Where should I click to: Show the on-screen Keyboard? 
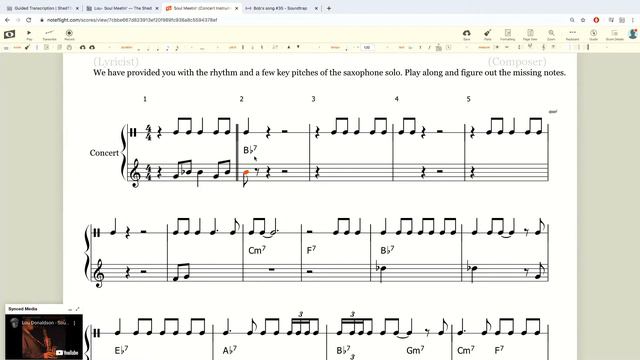coord(572,35)
